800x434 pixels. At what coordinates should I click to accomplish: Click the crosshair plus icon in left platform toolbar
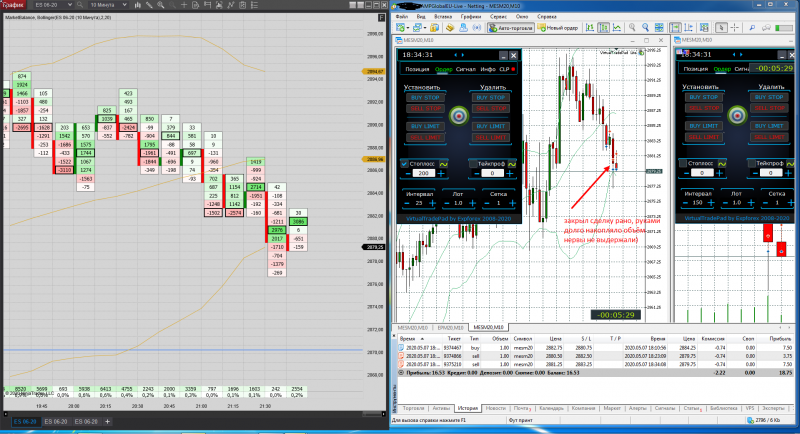pos(184,5)
